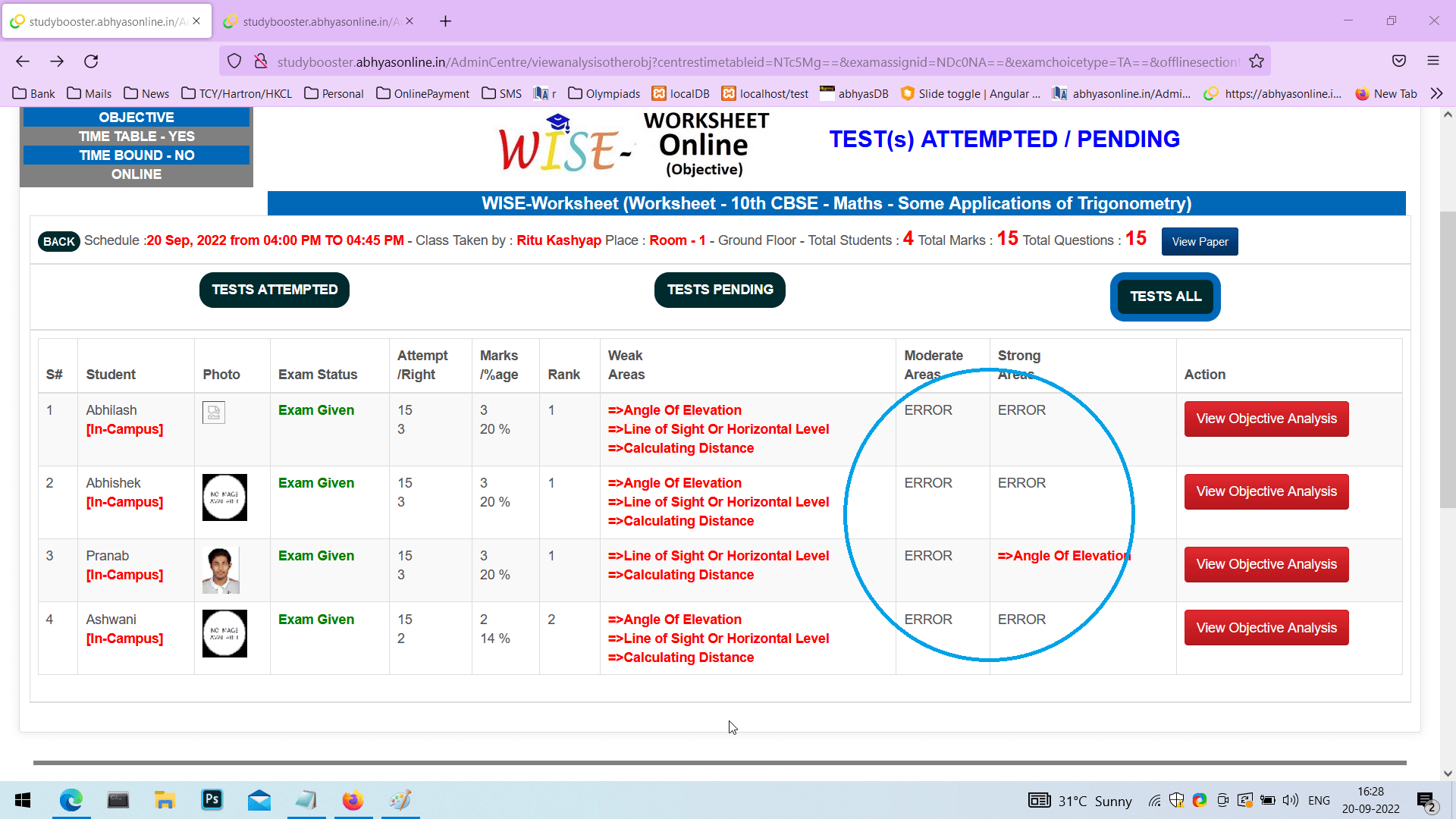The width and height of the screenshot is (1456, 819).
Task: Open Firefox from the taskbar
Action: [x=353, y=800]
